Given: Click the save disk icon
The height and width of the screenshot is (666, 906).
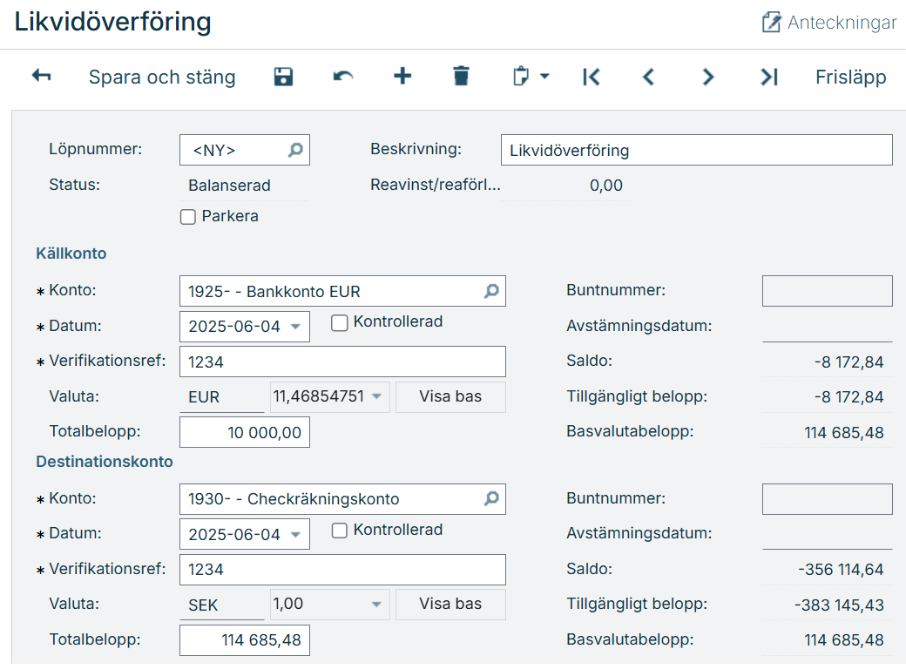Looking at the screenshot, I should pyautogui.click(x=284, y=77).
